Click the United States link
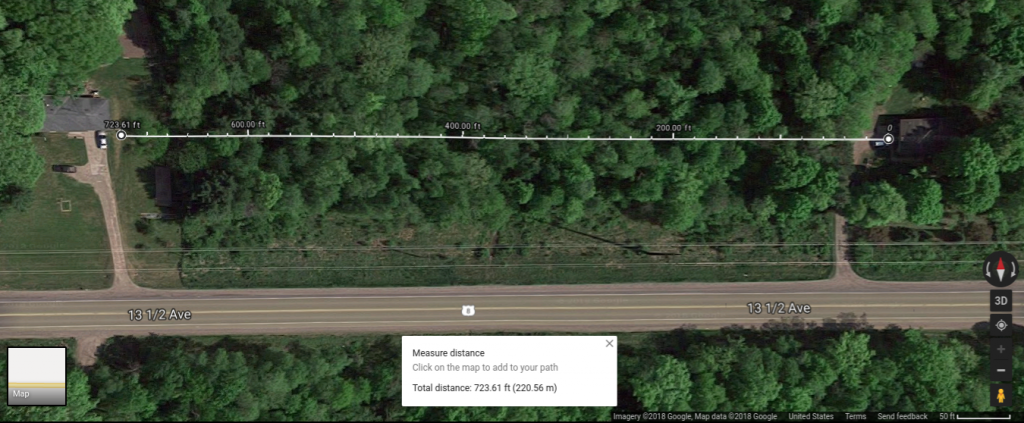This screenshot has width=1024, height=423. point(810,416)
